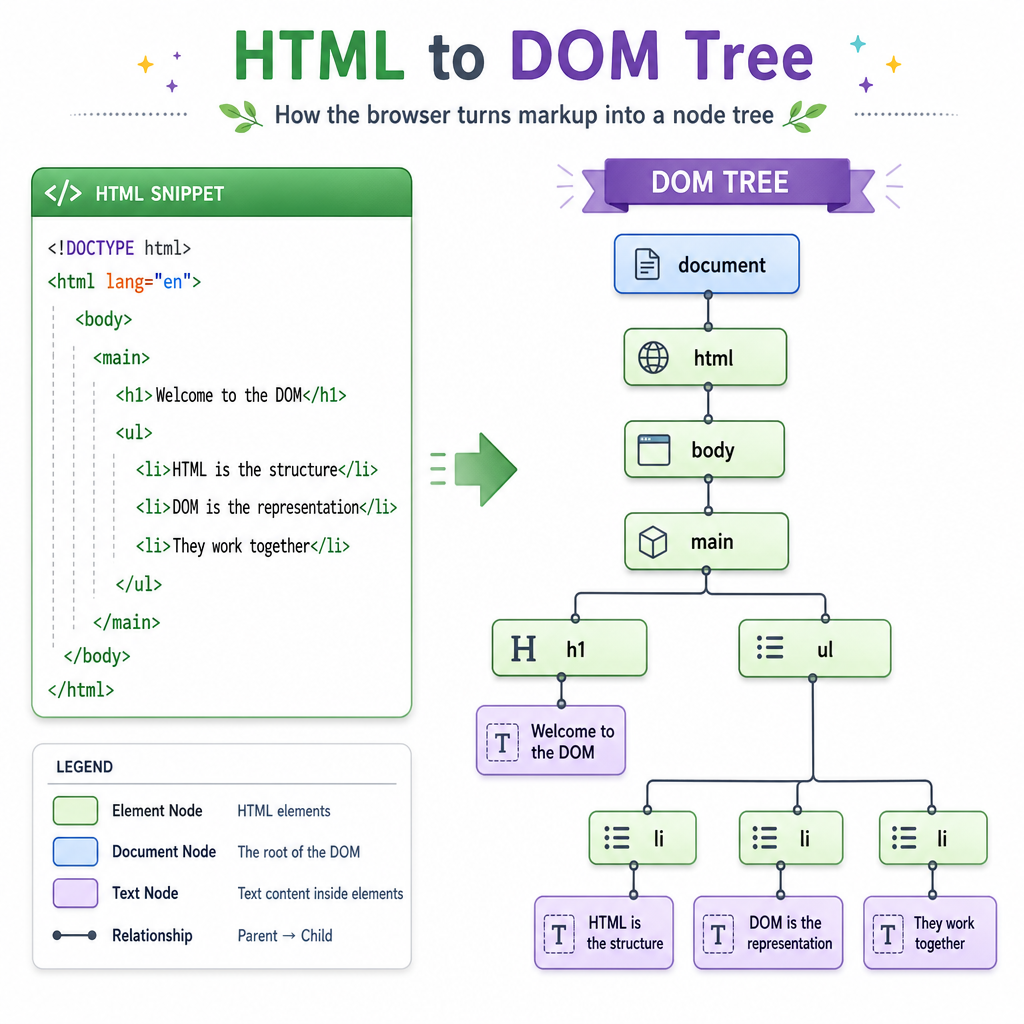Click list icon of li above HTML is the structure
The width and height of the screenshot is (1024, 1024).
coord(616,837)
